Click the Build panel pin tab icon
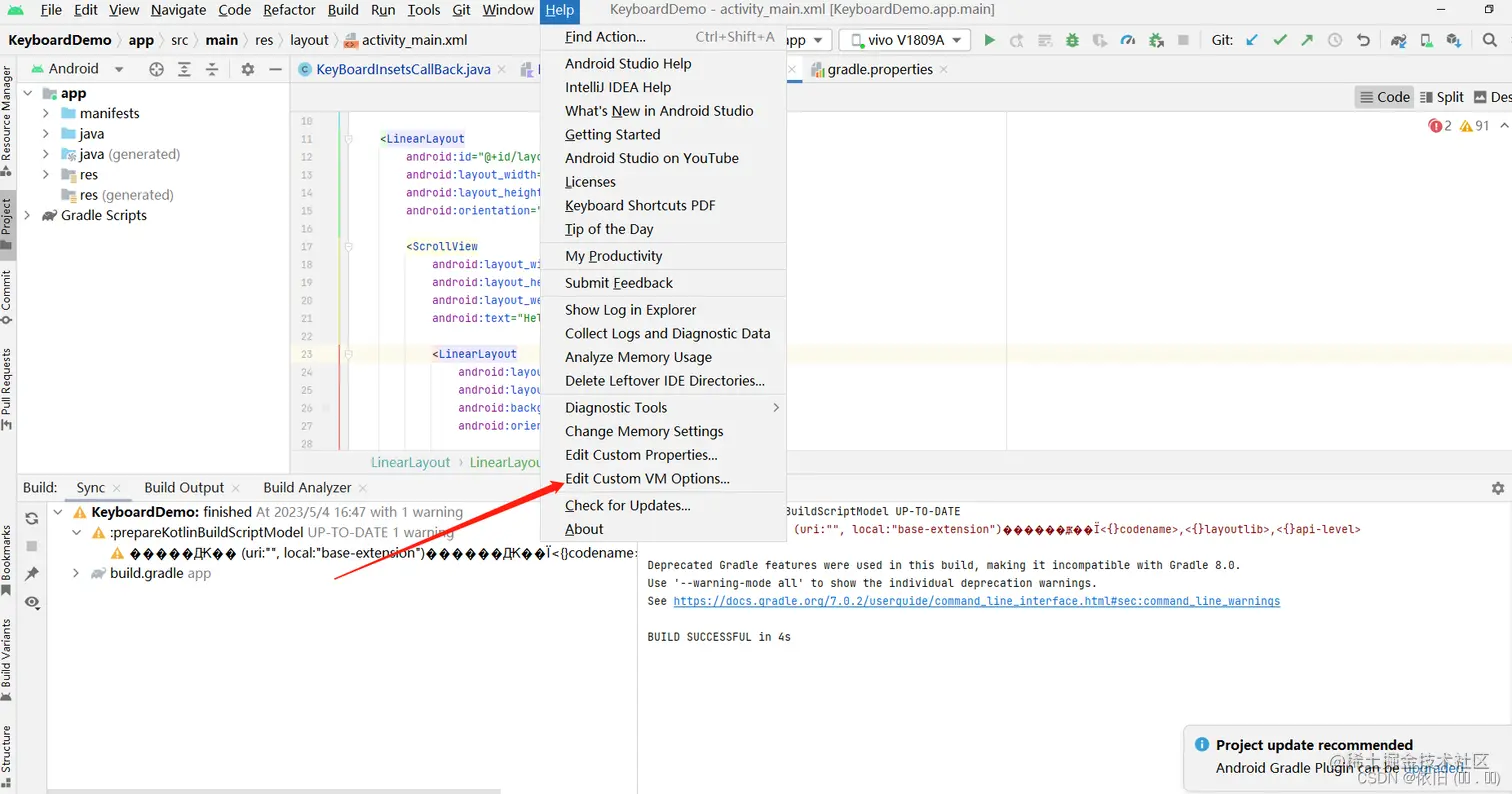The width and height of the screenshot is (1512, 794). (x=32, y=573)
